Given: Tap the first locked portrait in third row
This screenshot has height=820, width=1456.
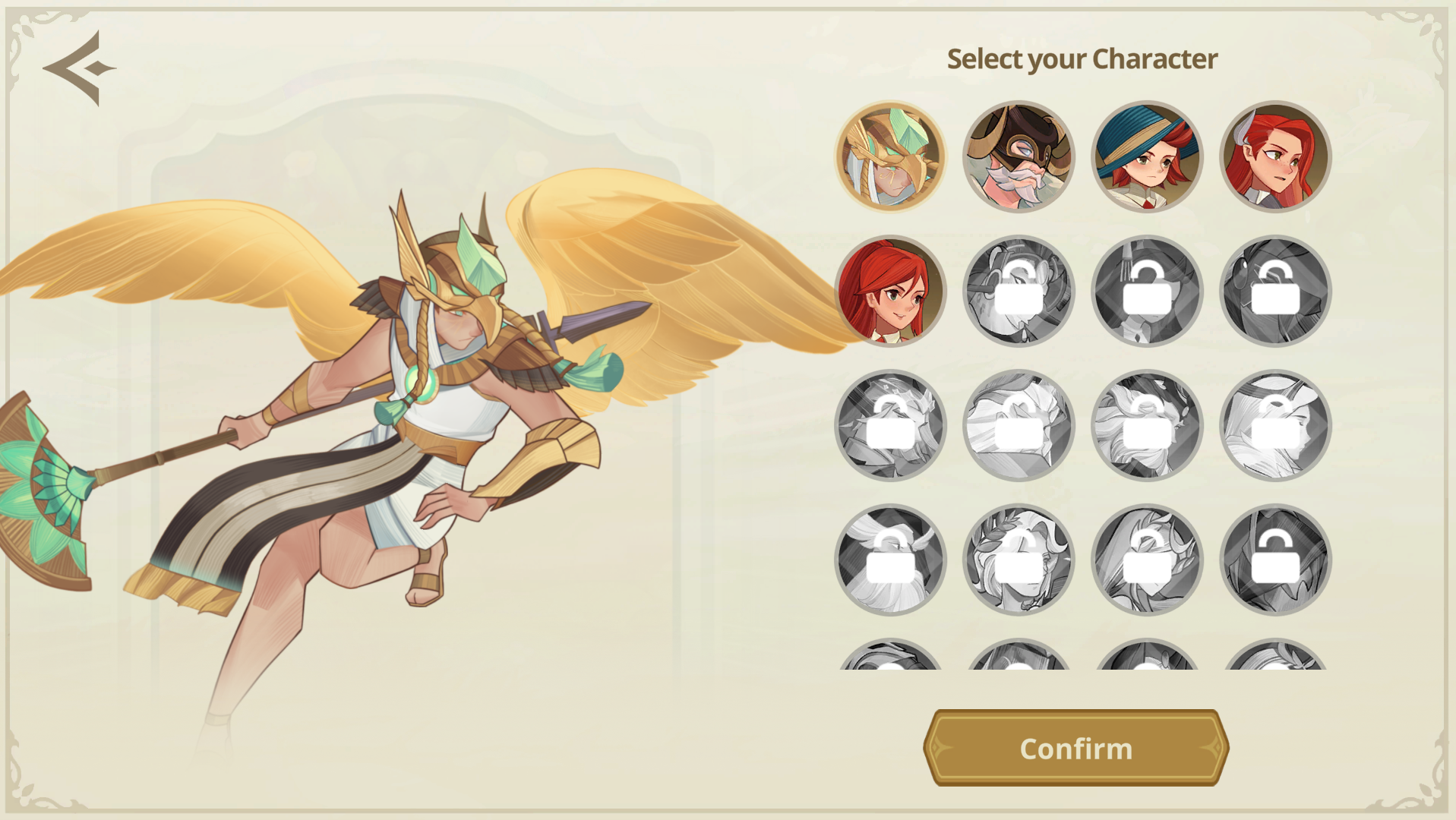Looking at the screenshot, I should [x=890, y=426].
